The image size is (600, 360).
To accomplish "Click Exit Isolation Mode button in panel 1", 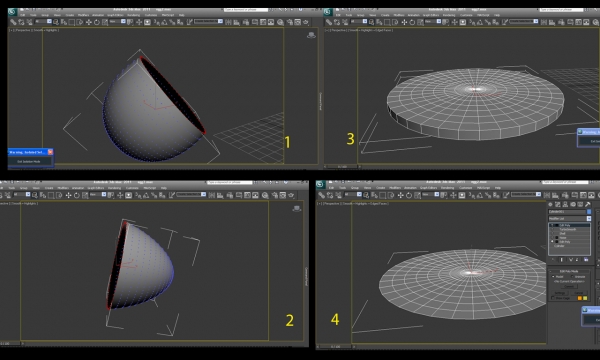I will coord(29,161).
